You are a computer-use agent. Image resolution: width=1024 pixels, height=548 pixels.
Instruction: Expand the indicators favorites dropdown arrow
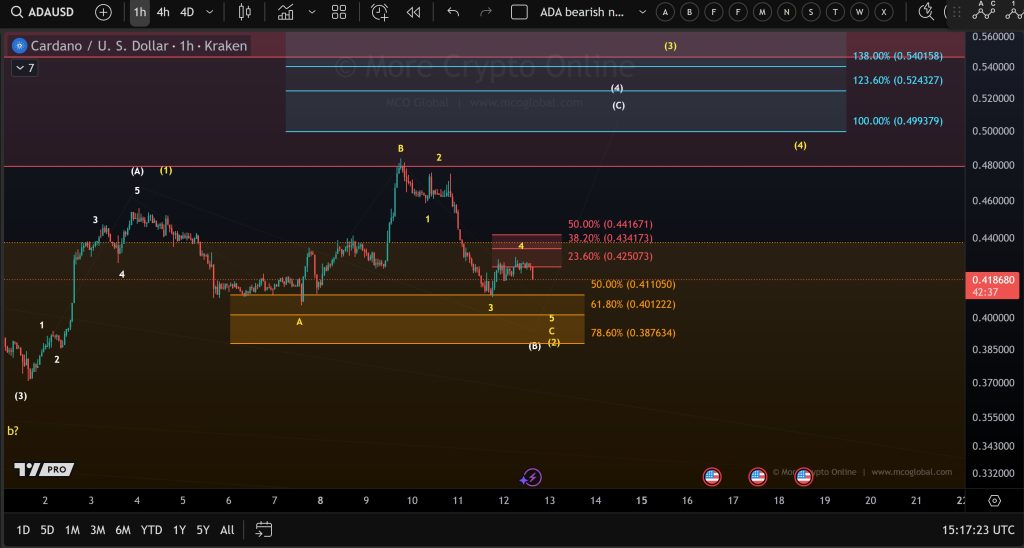(x=312, y=12)
